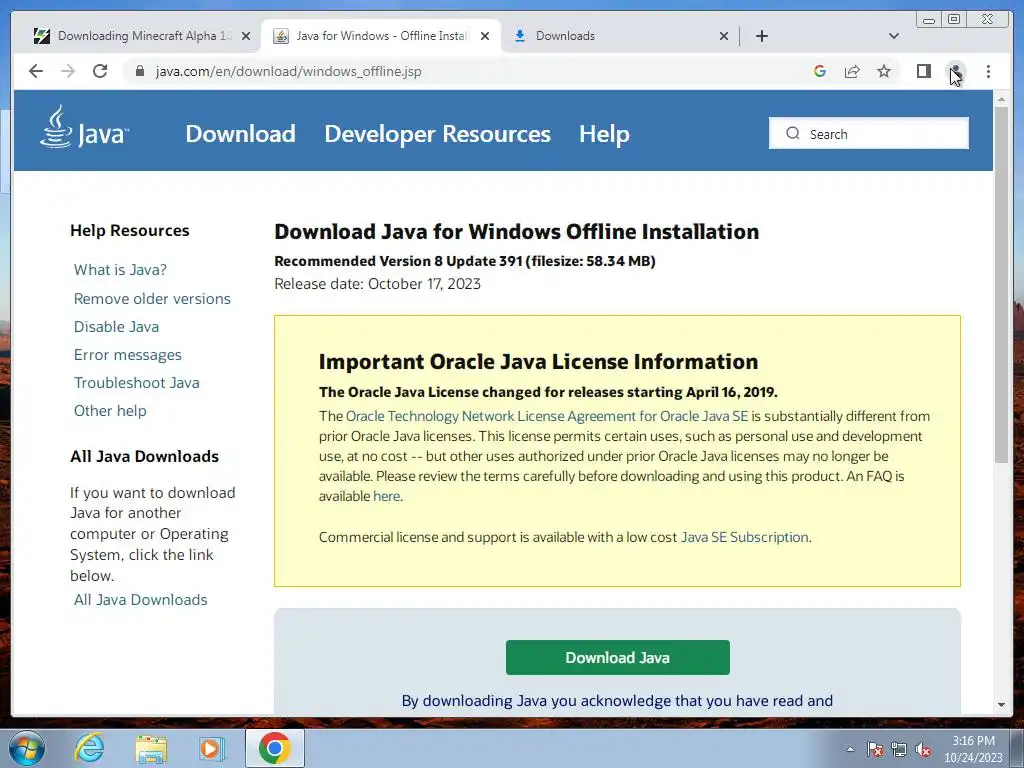The width and height of the screenshot is (1024, 768).
Task: Click the Google icon in address bar
Action: [820, 71]
